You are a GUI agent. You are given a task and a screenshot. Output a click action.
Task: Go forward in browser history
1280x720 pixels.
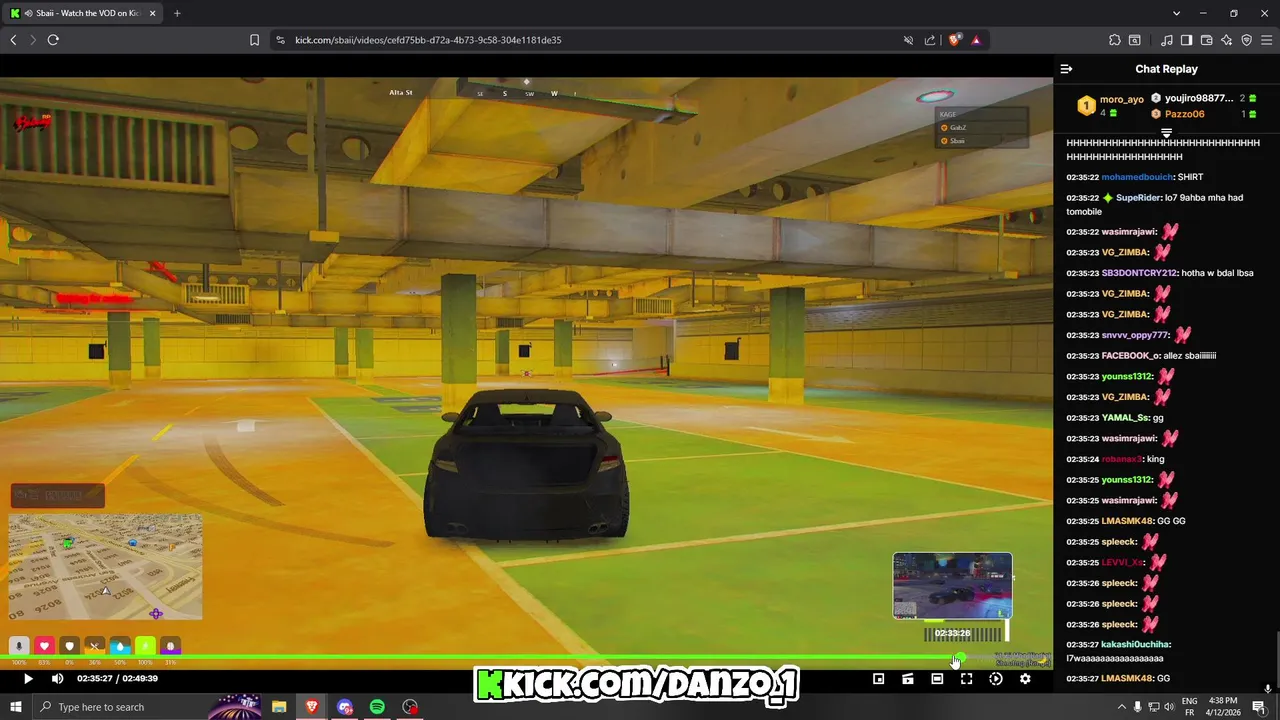click(x=32, y=40)
